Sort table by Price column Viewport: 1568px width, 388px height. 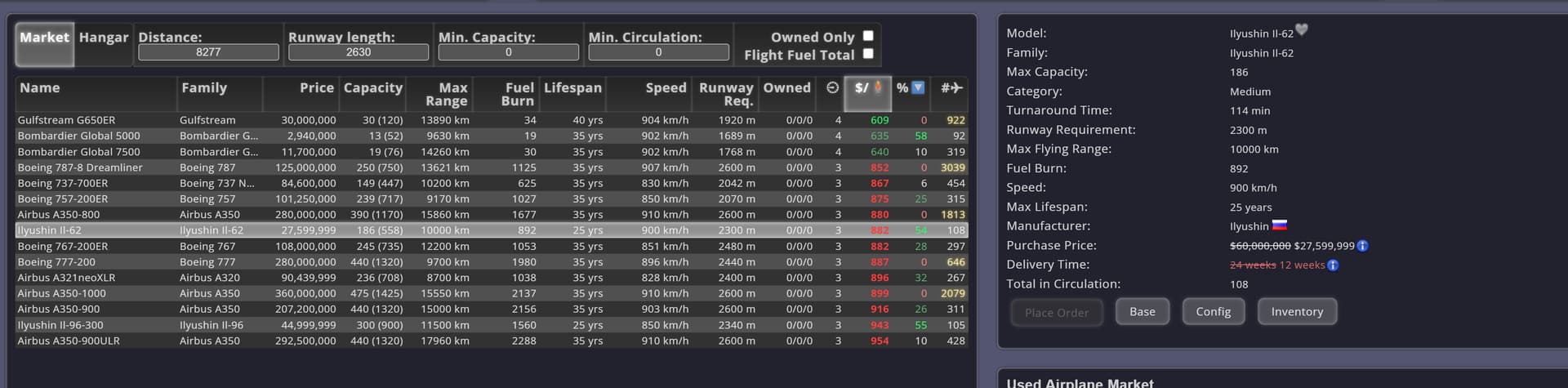301,94
